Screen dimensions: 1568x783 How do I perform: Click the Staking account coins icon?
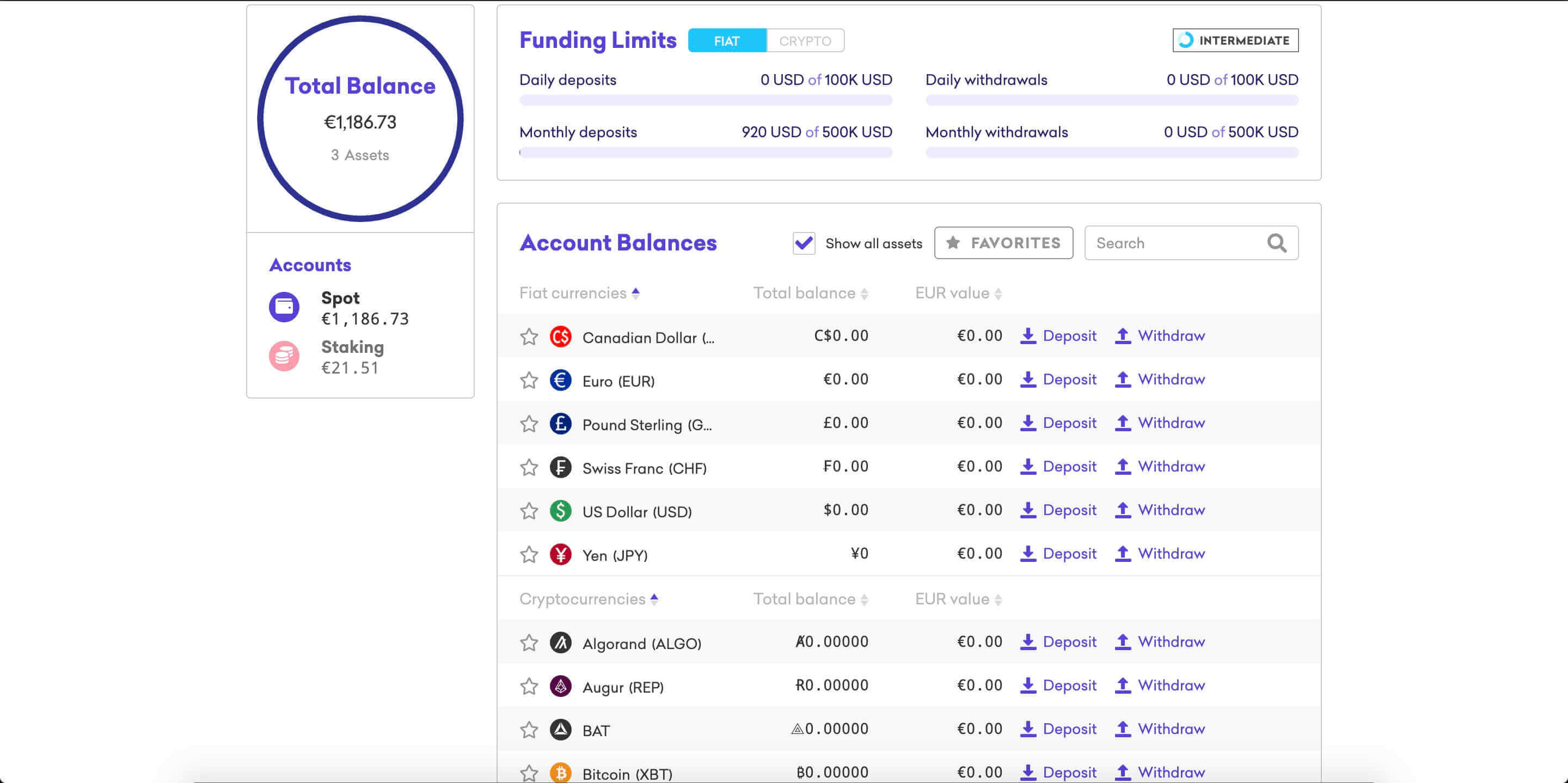click(x=284, y=356)
